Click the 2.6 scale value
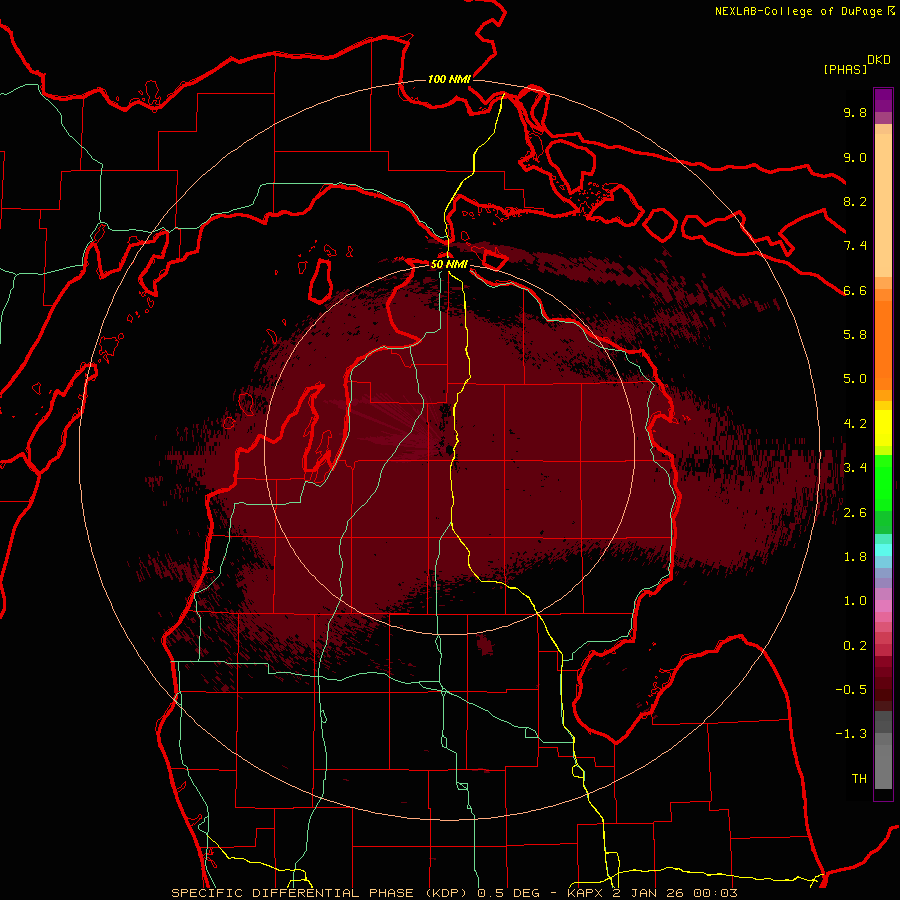Image resolution: width=900 pixels, height=900 pixels. pyautogui.click(x=855, y=513)
